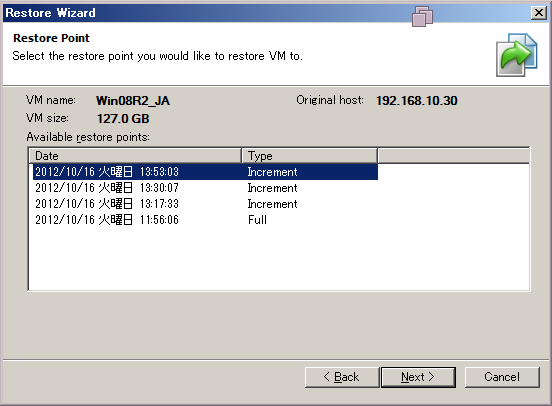The width and height of the screenshot is (552, 406).
Task: Select the 13:17:33 Increment restore point
Action: pyautogui.click(x=205, y=204)
